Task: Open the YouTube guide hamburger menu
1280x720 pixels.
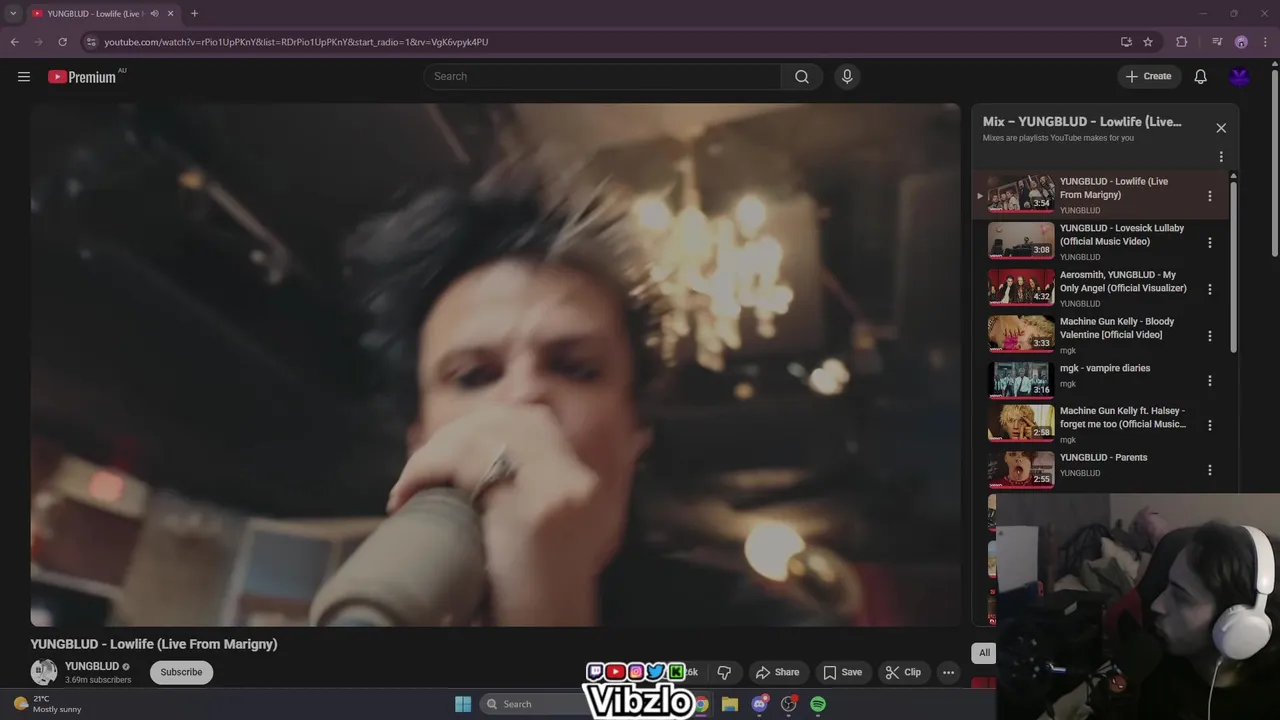Action: click(x=24, y=76)
